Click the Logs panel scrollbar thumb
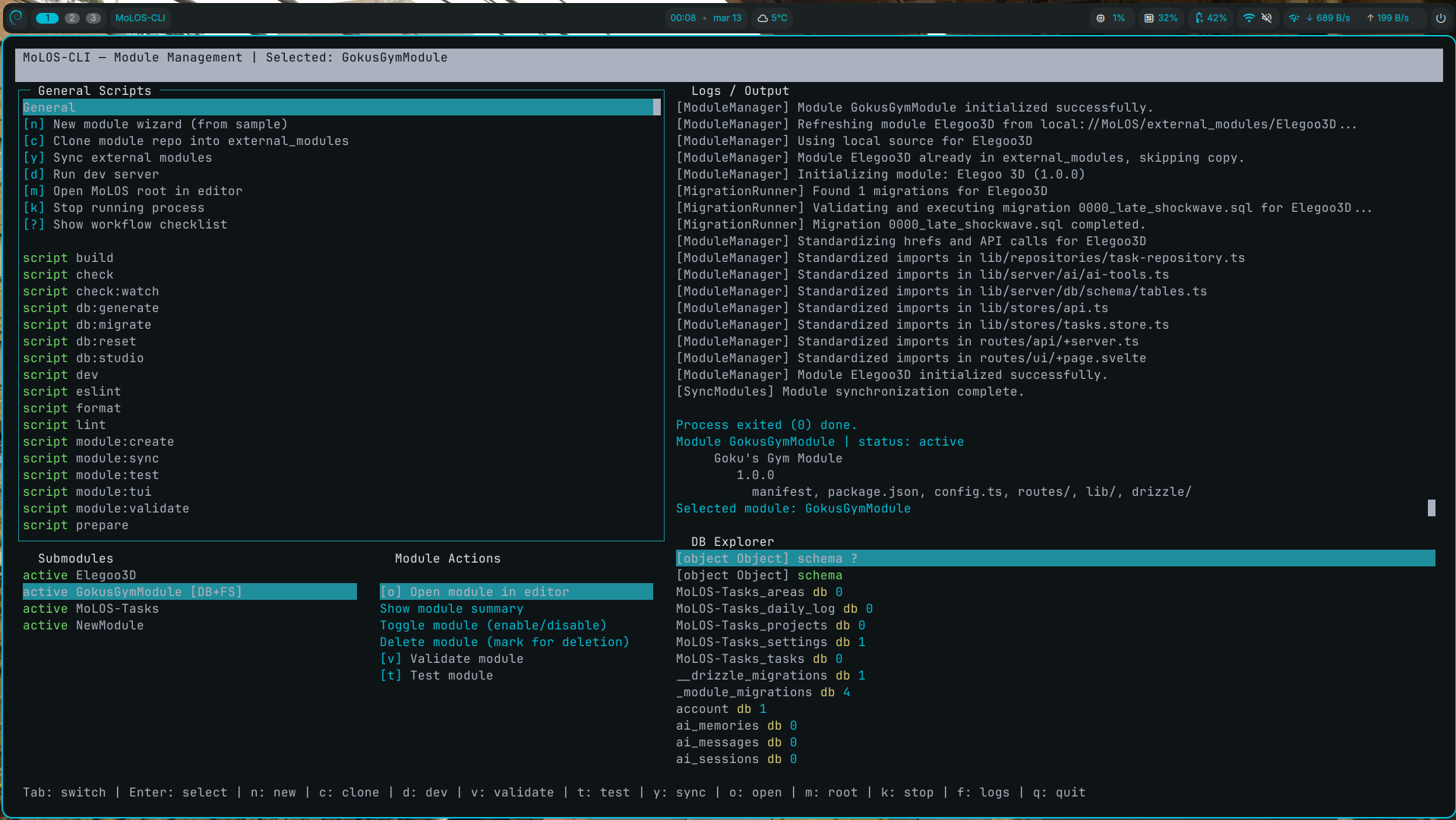 [1433, 509]
